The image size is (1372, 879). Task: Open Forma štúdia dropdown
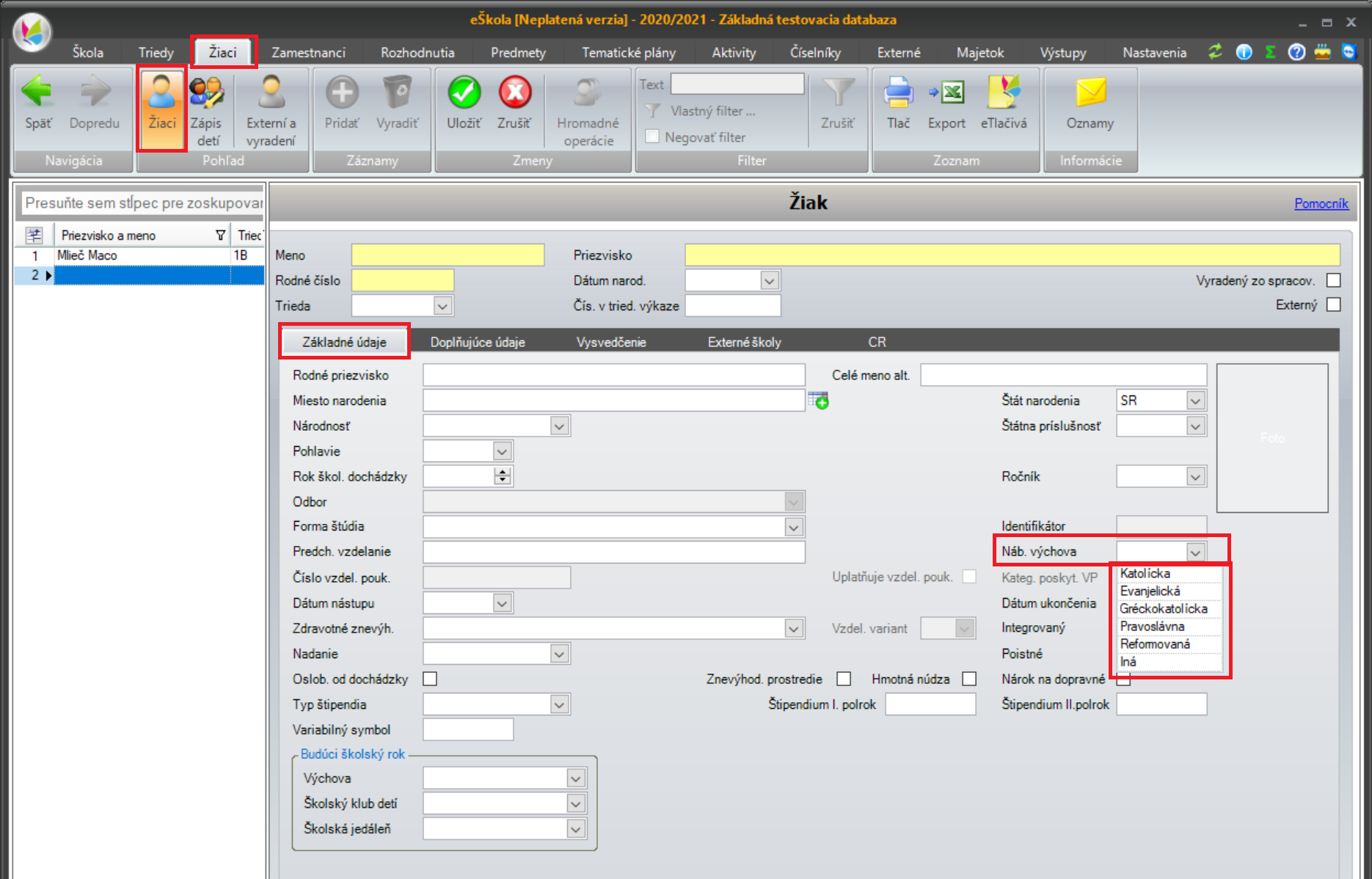pos(793,527)
